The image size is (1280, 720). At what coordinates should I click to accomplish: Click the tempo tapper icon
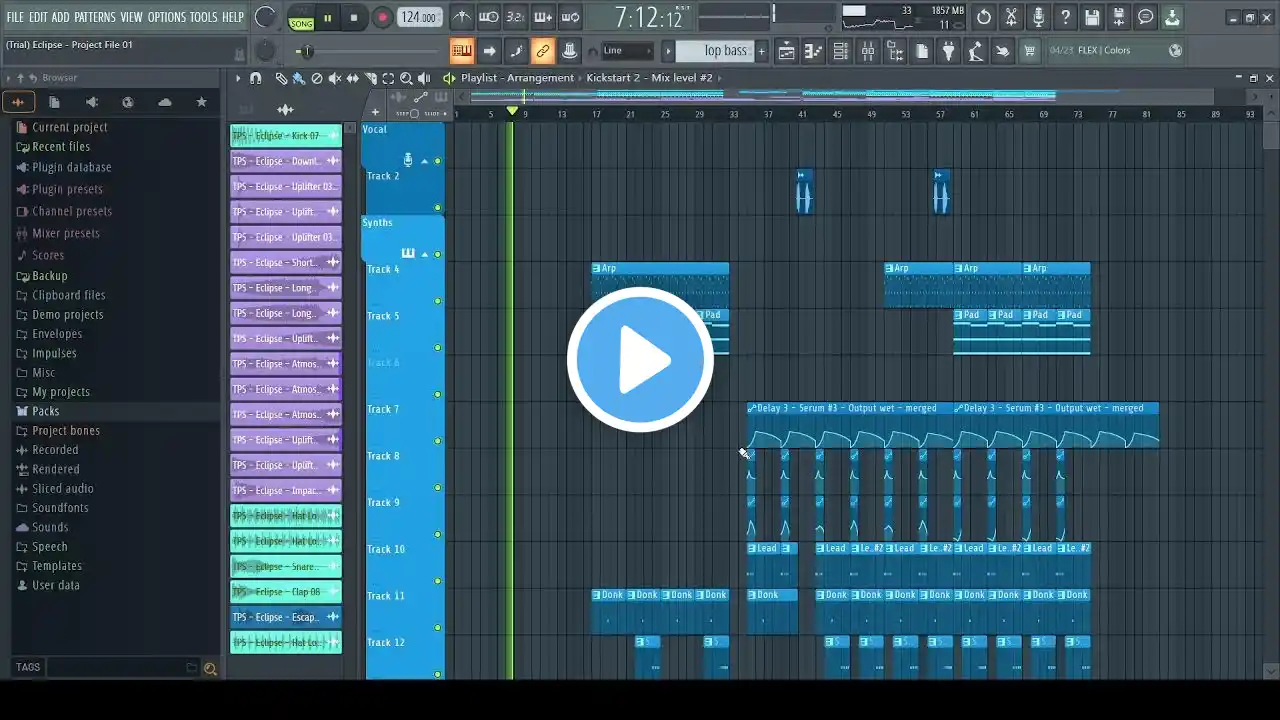click(976, 51)
